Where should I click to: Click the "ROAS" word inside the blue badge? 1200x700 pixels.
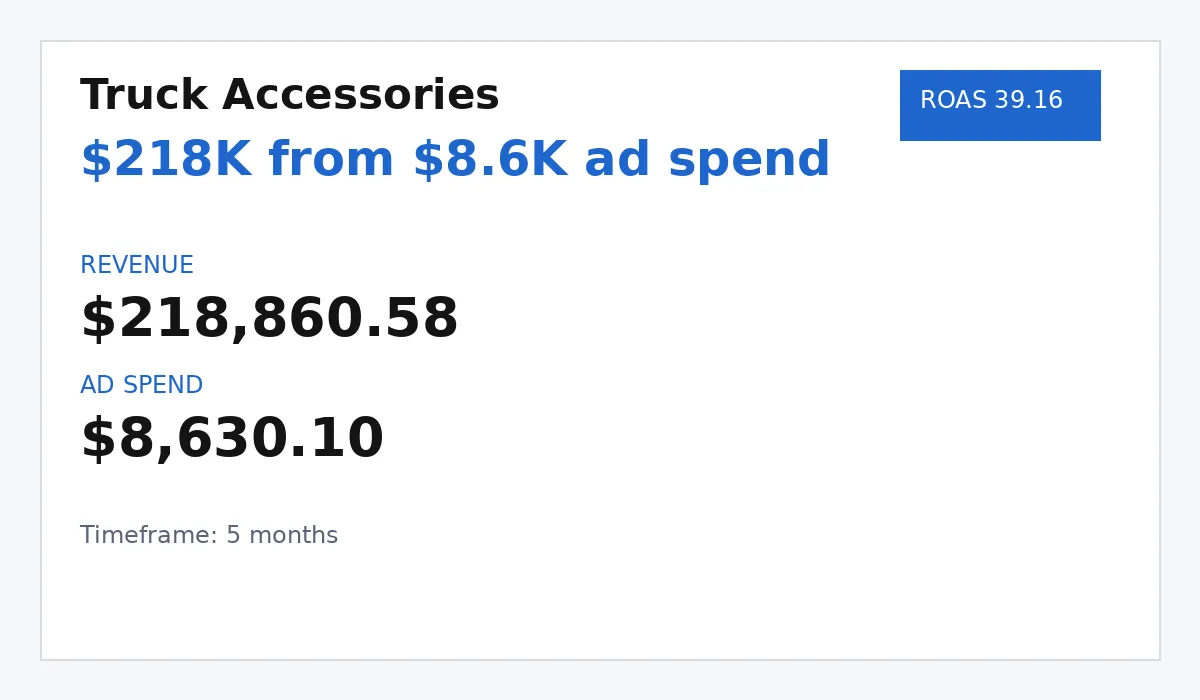pyautogui.click(x=953, y=101)
